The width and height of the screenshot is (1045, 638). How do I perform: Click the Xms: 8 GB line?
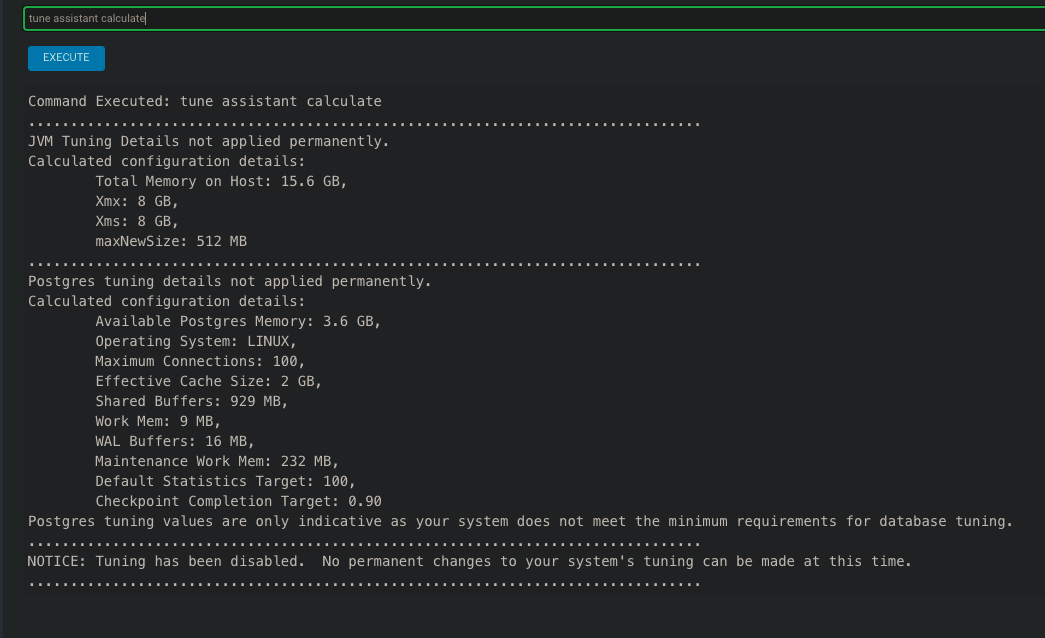click(x=137, y=221)
